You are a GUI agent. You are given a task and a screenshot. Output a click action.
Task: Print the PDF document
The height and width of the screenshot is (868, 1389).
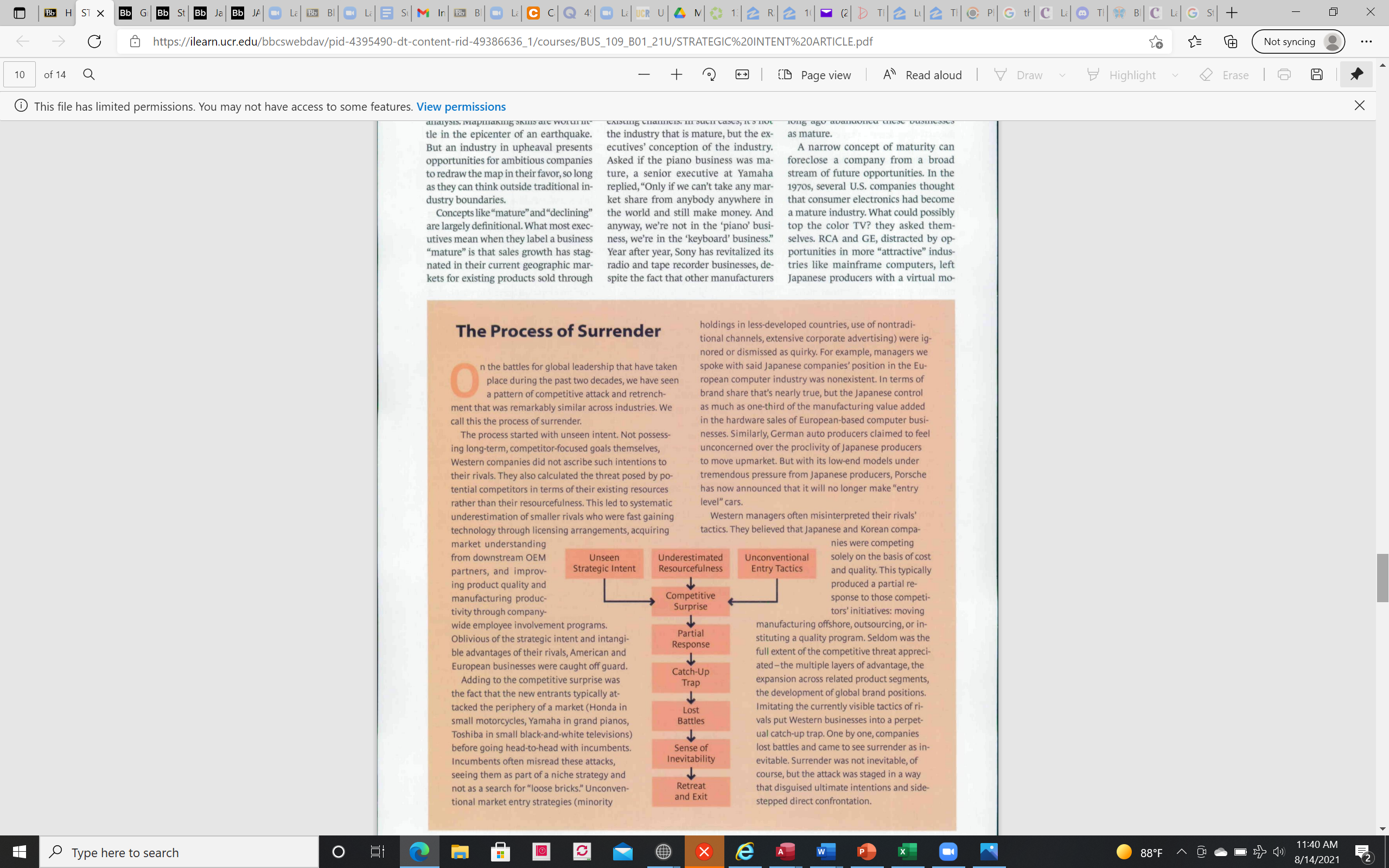click(1284, 75)
